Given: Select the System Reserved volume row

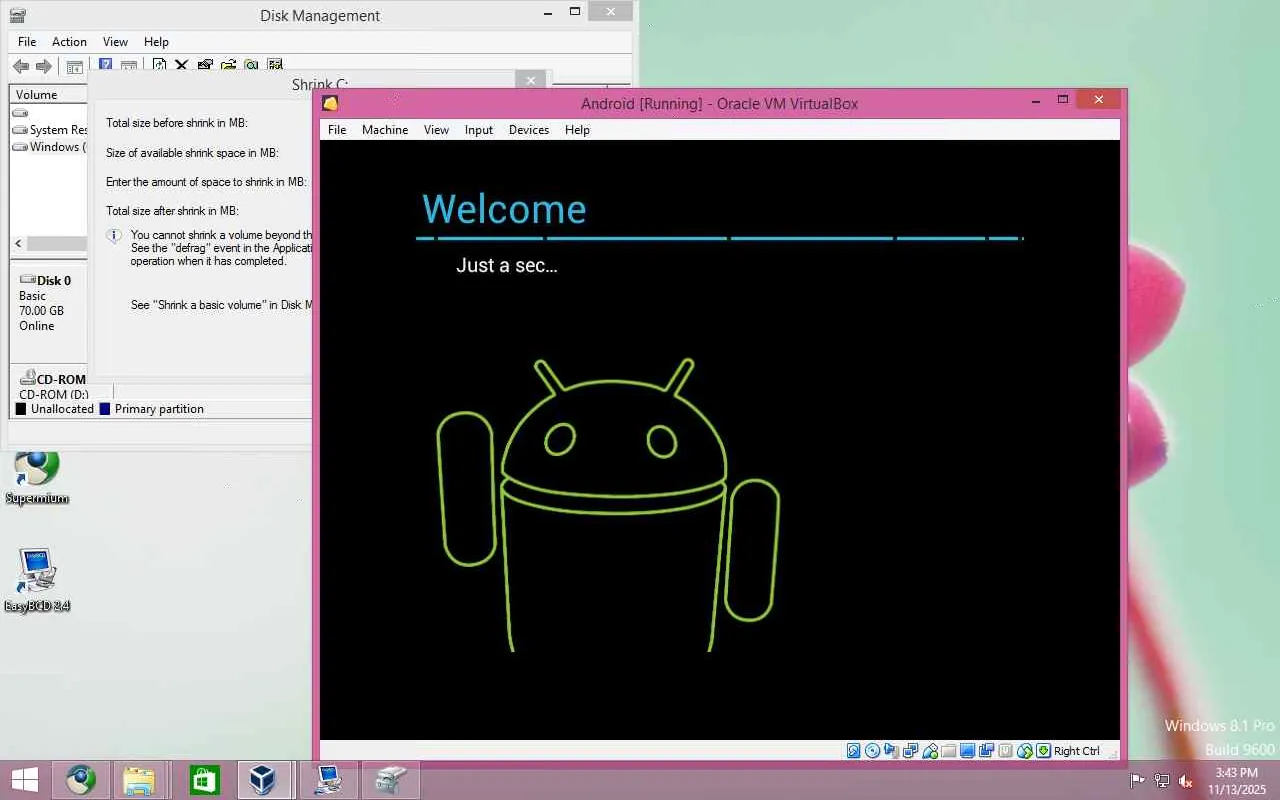Looking at the screenshot, I should [50, 130].
